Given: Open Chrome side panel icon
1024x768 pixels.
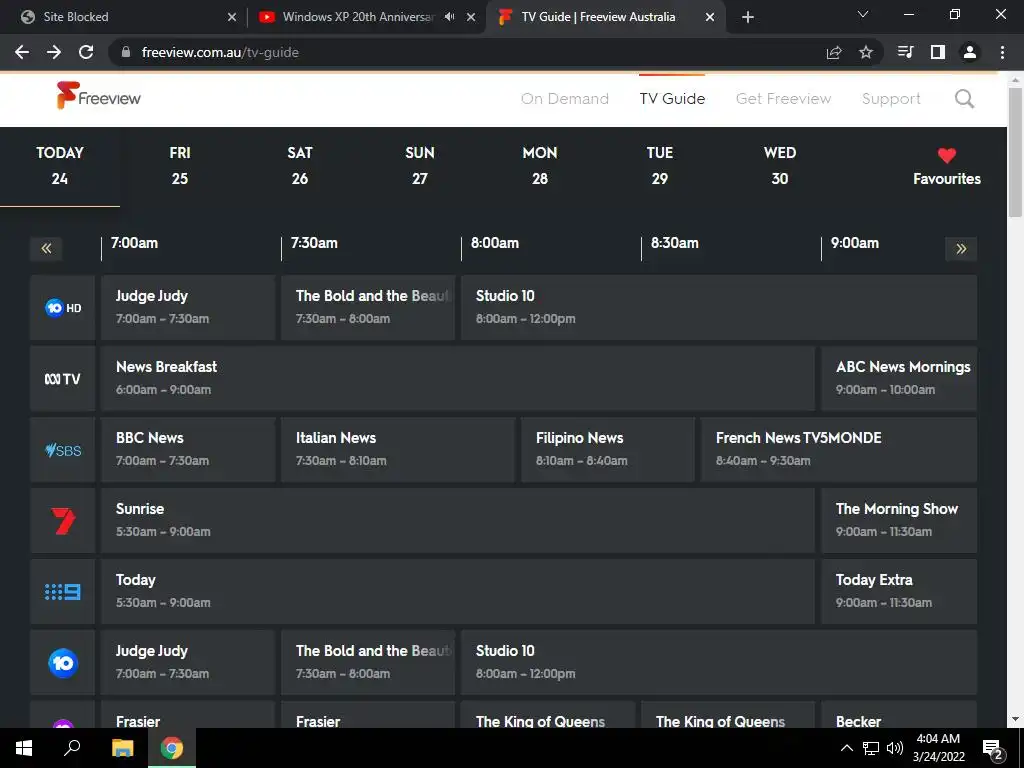Looking at the screenshot, I should click(937, 52).
